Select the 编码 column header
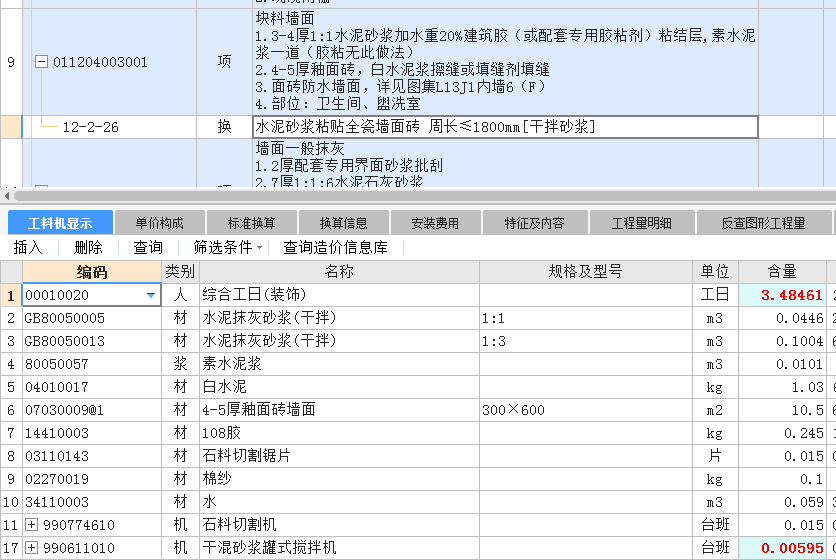This screenshot has height=560, width=836. (x=92, y=272)
